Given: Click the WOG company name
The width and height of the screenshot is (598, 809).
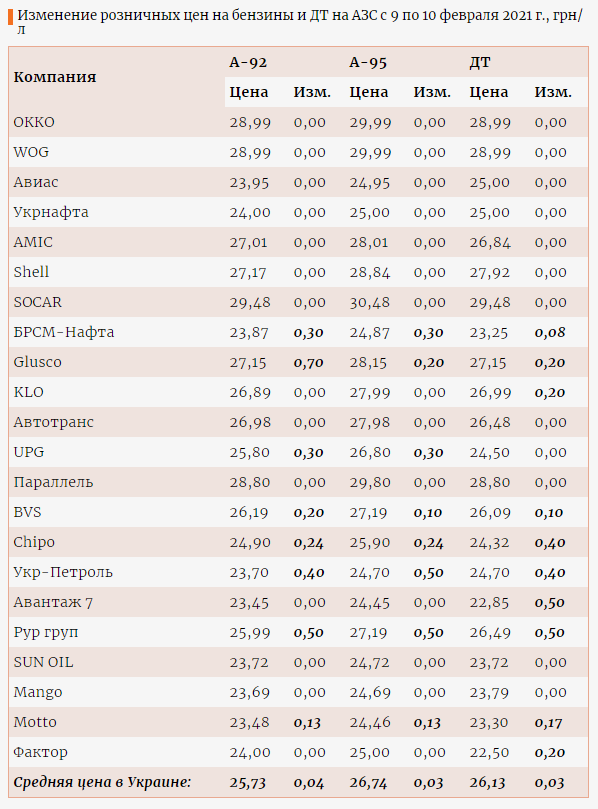Looking at the screenshot, I should tap(31, 152).
